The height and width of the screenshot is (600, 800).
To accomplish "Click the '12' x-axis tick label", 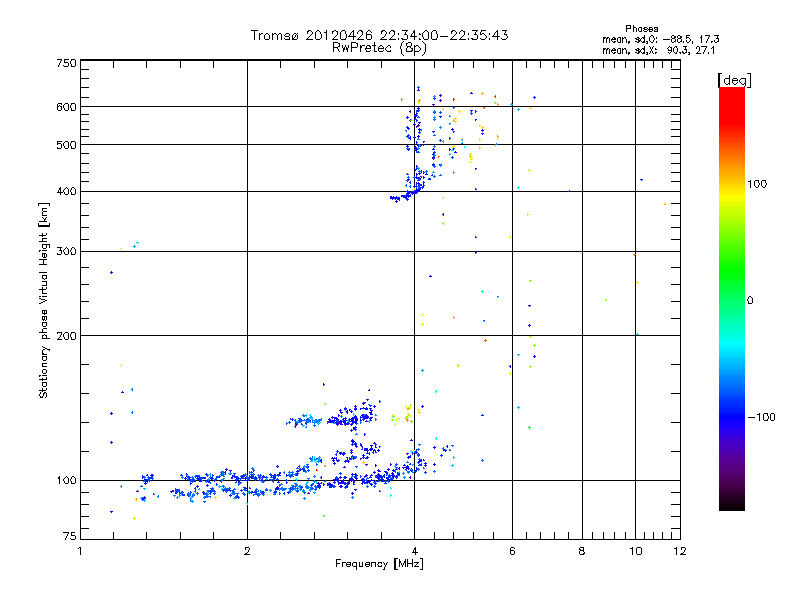I will coord(680,551).
